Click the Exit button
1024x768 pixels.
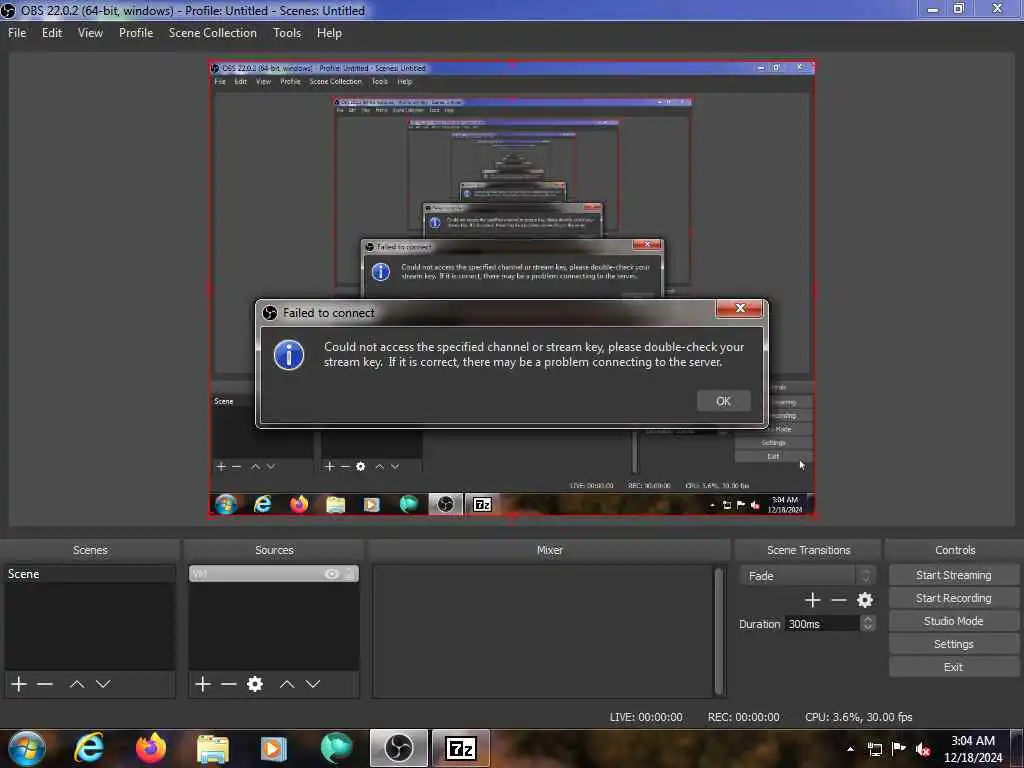[953, 667]
